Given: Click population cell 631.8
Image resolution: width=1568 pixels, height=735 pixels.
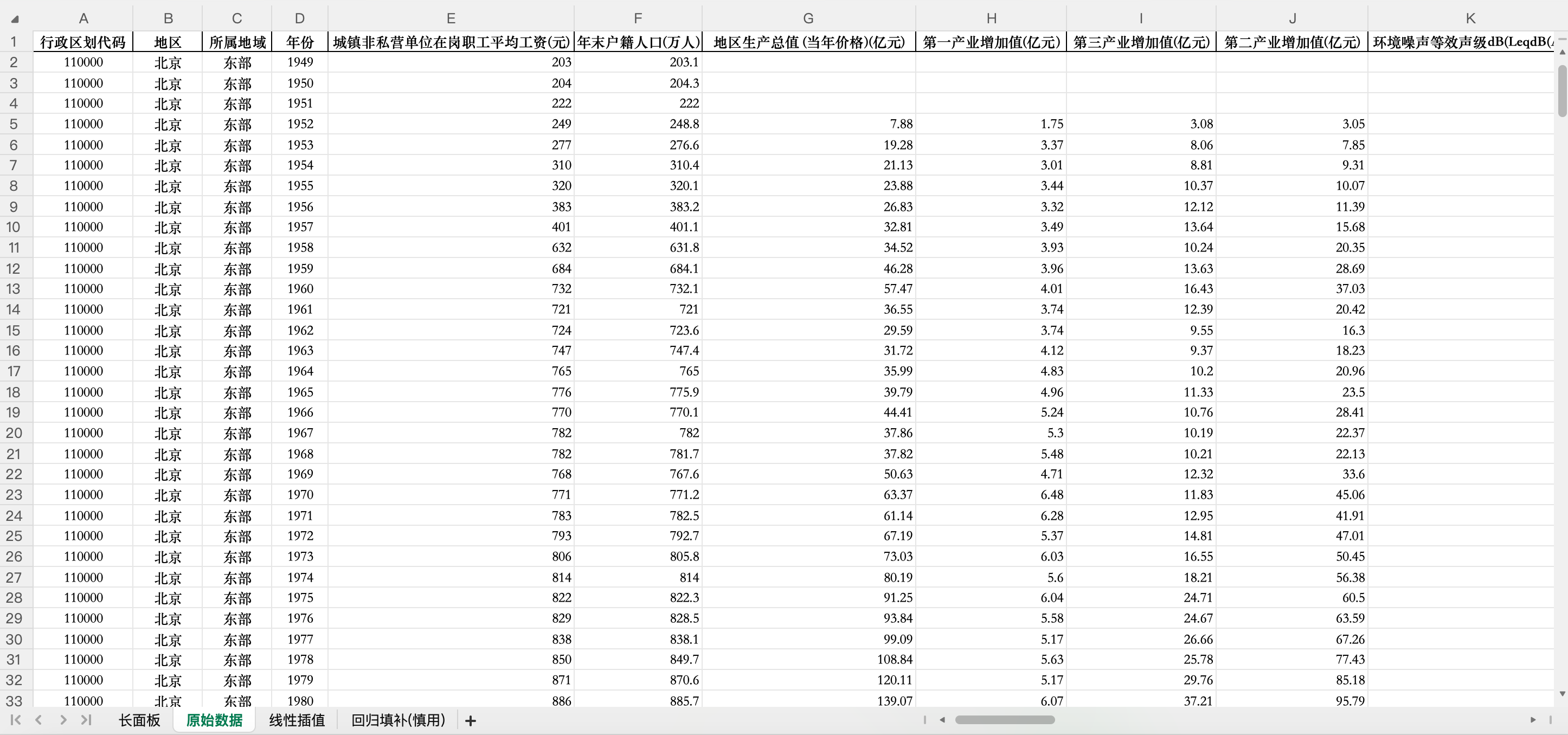Looking at the screenshot, I should click(638, 247).
